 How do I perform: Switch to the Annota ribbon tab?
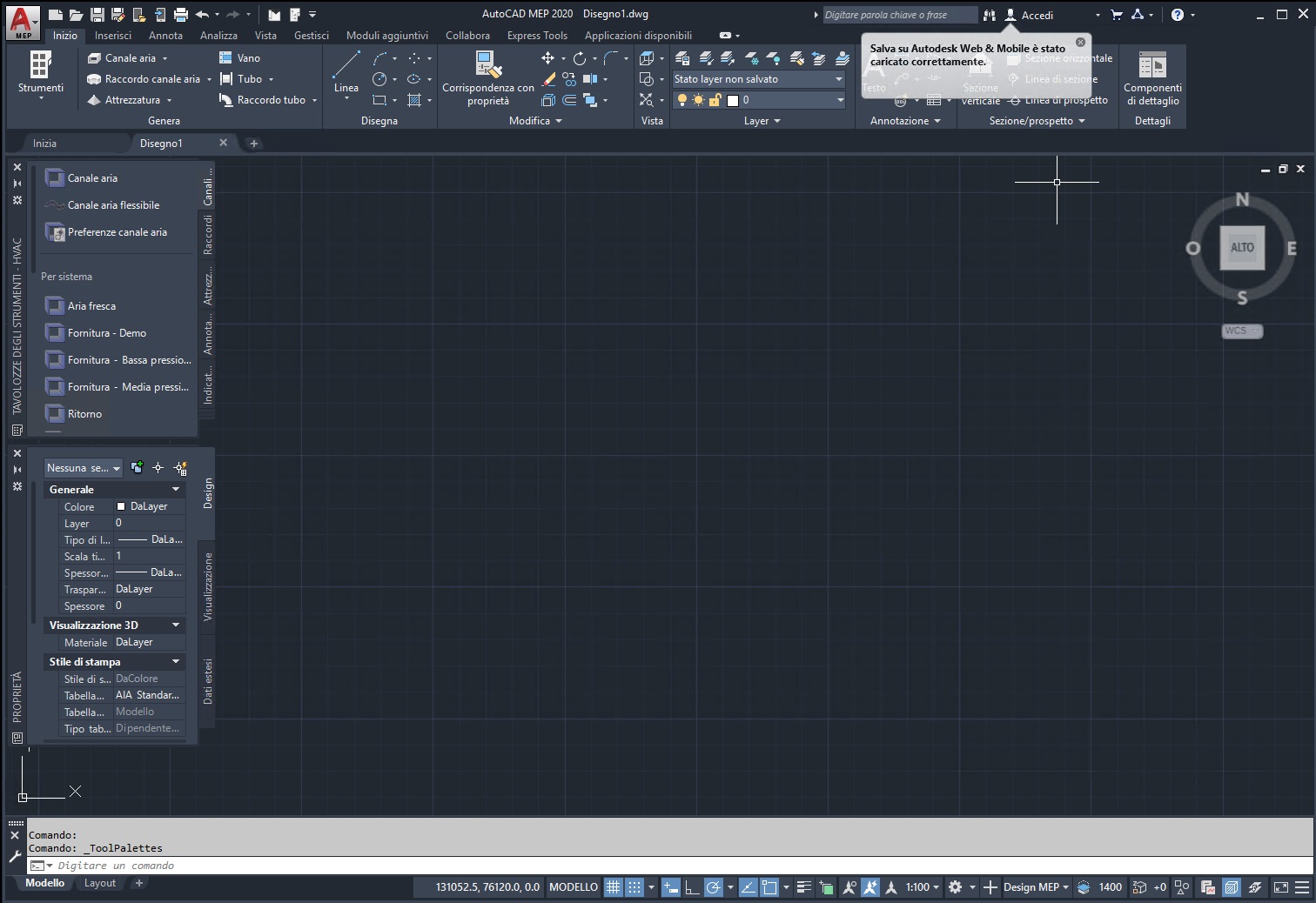tap(165, 36)
